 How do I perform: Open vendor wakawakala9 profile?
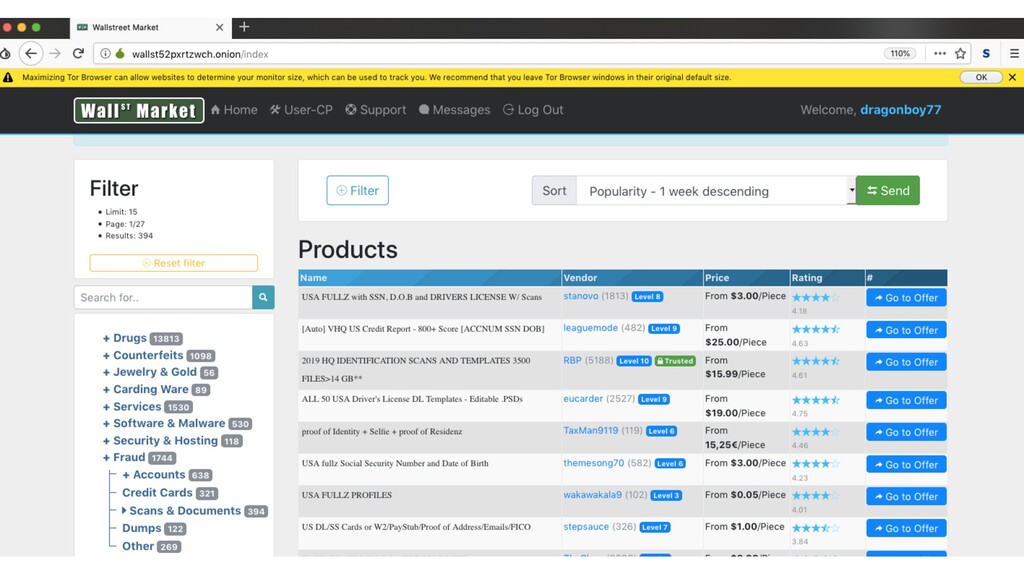(592, 494)
